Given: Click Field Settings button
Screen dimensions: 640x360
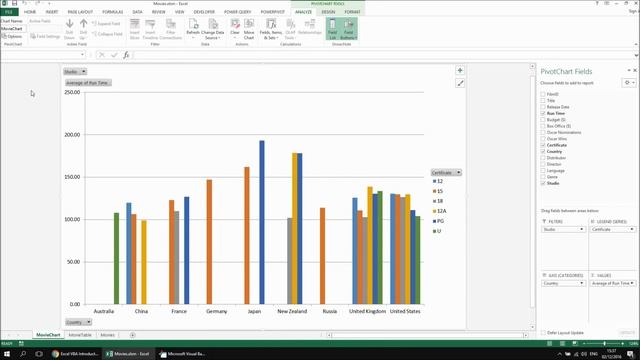Looking at the screenshot, I should [45, 36].
